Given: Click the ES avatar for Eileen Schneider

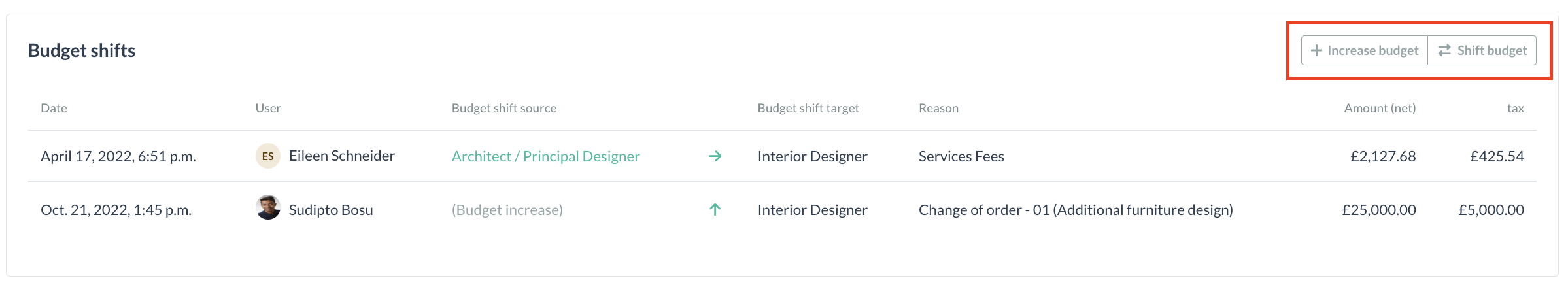Looking at the screenshot, I should [x=267, y=156].
